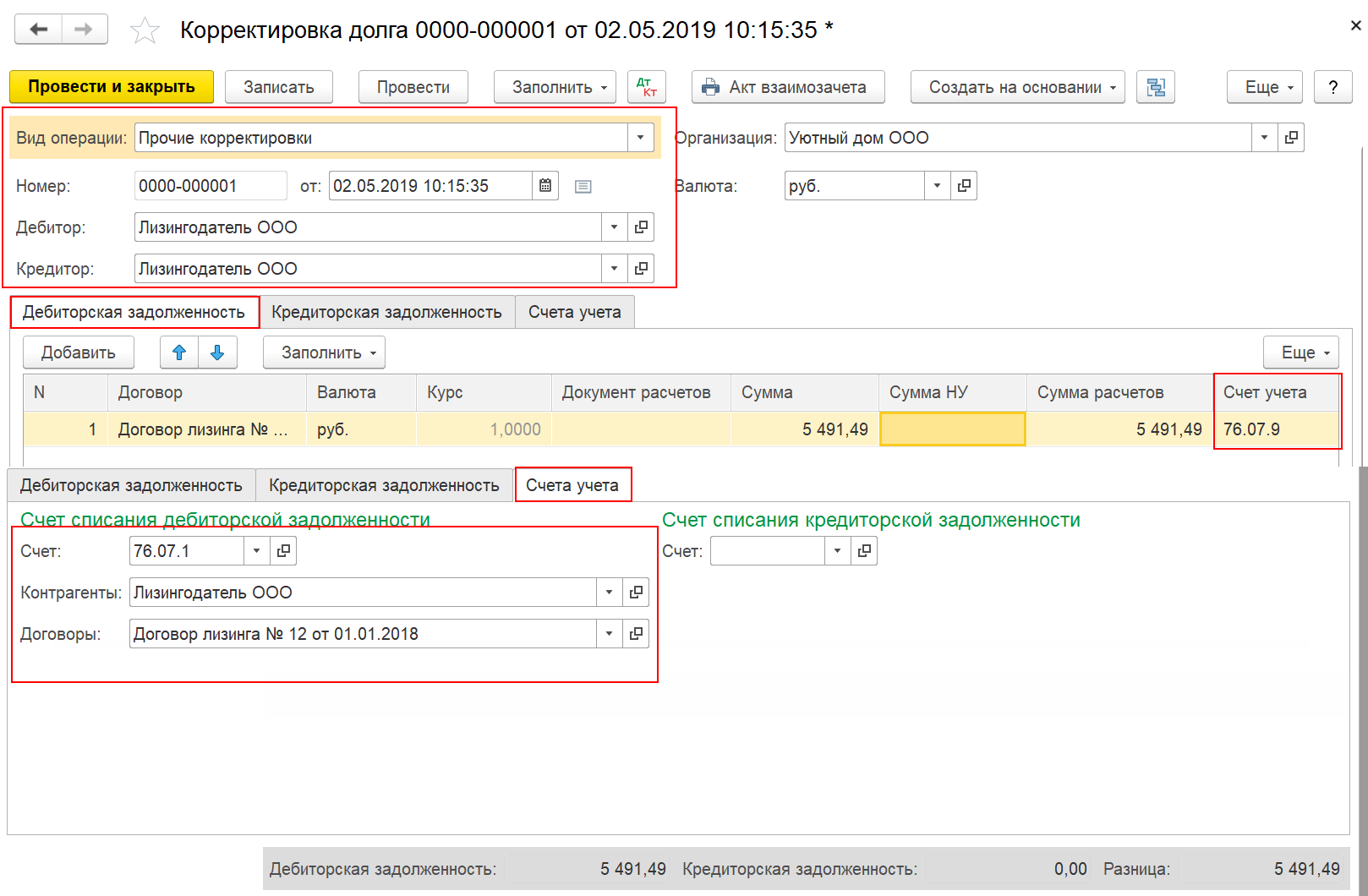The height and width of the screenshot is (896, 1368).
Task: Click the comment icon beside date field
Action: coord(583,187)
